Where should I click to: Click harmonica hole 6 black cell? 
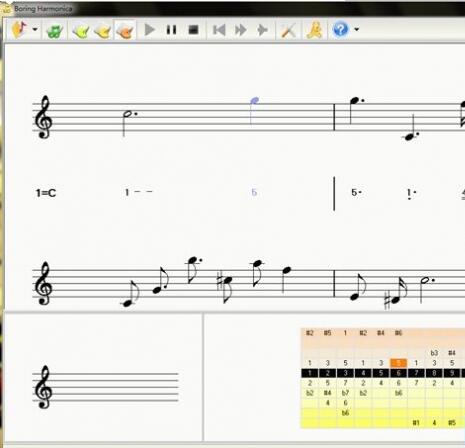click(x=398, y=373)
